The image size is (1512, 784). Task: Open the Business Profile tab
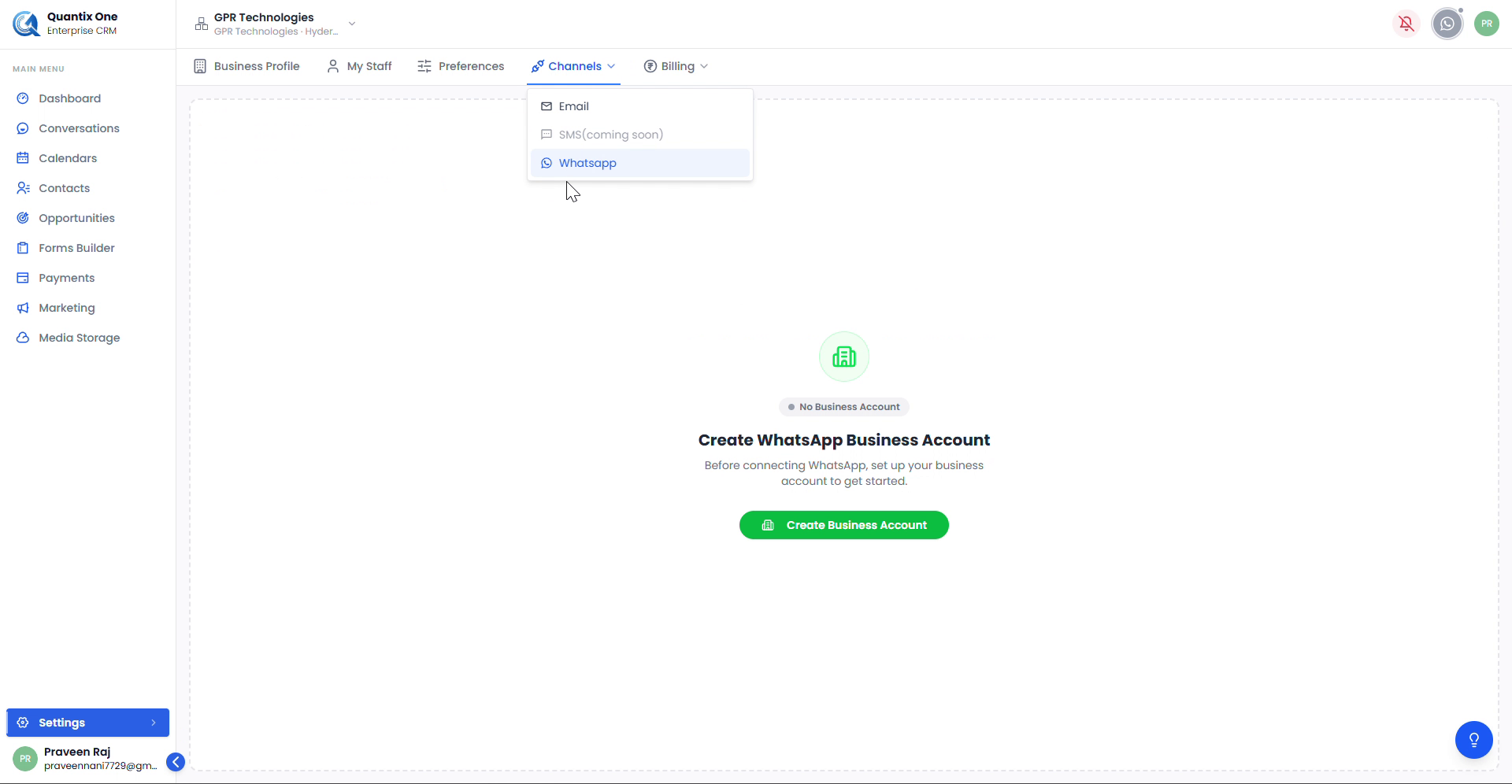[246, 66]
